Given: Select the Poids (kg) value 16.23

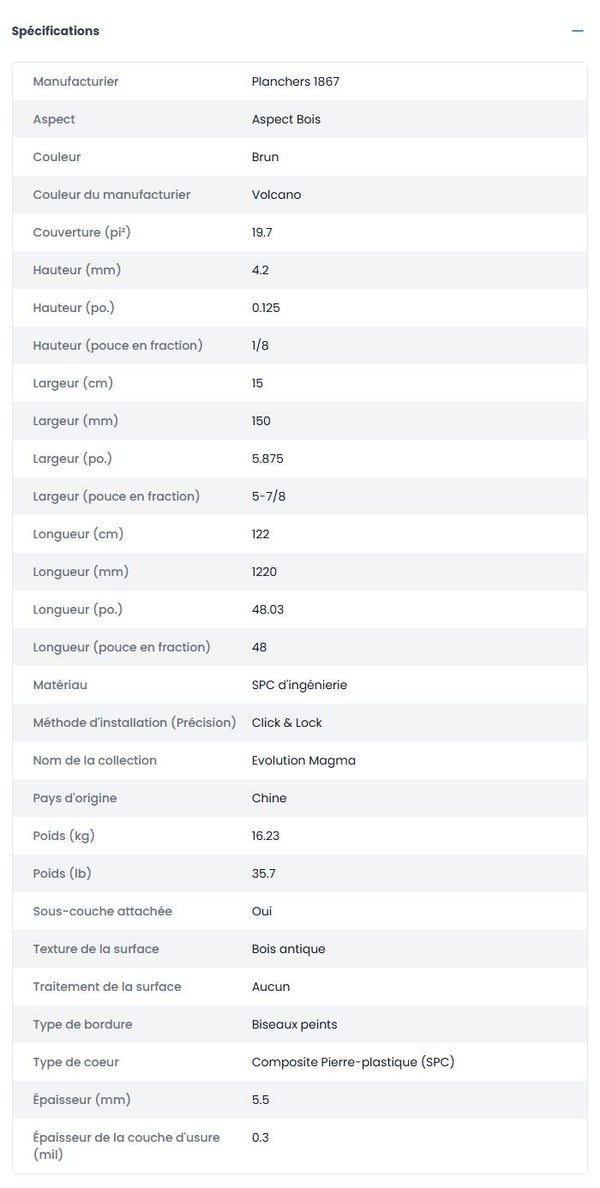Looking at the screenshot, I should tap(266, 836).
